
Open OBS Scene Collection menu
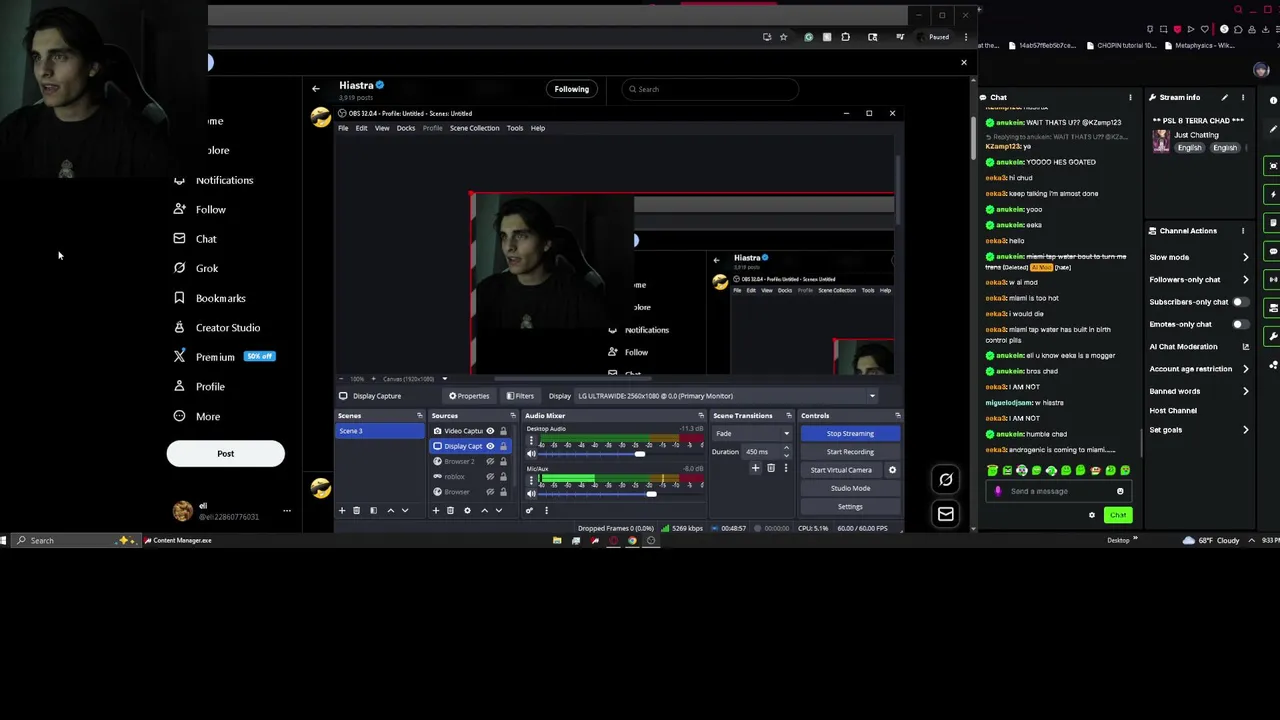point(474,128)
